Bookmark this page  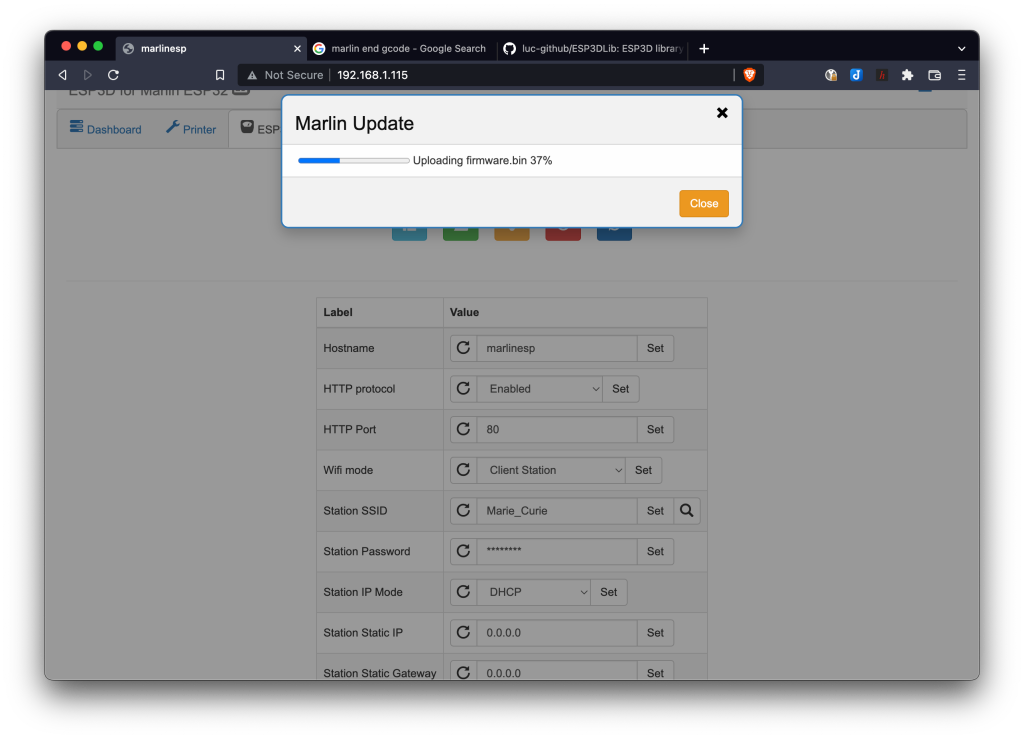click(220, 75)
